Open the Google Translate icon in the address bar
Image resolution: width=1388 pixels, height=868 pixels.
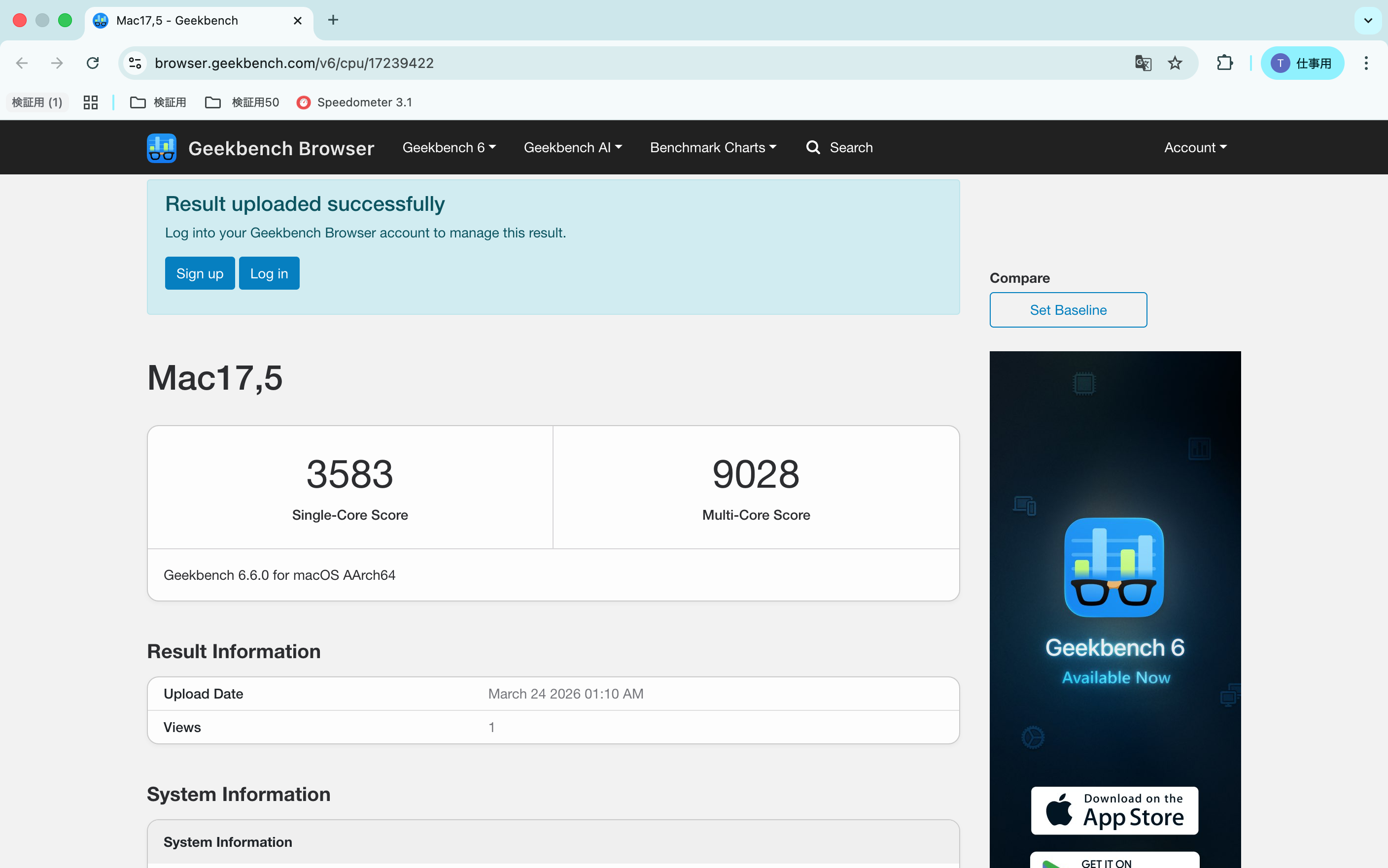pos(1143,63)
